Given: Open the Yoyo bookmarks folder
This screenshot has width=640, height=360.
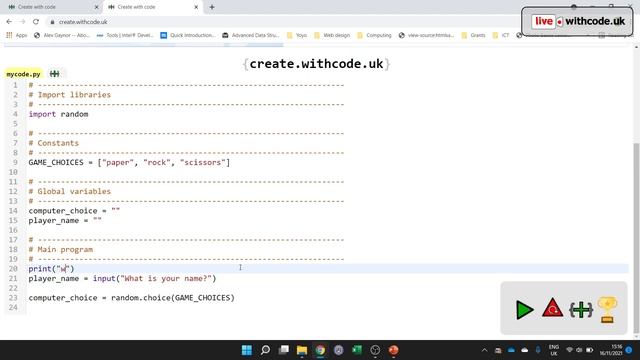Looking at the screenshot, I should pyautogui.click(x=297, y=36).
